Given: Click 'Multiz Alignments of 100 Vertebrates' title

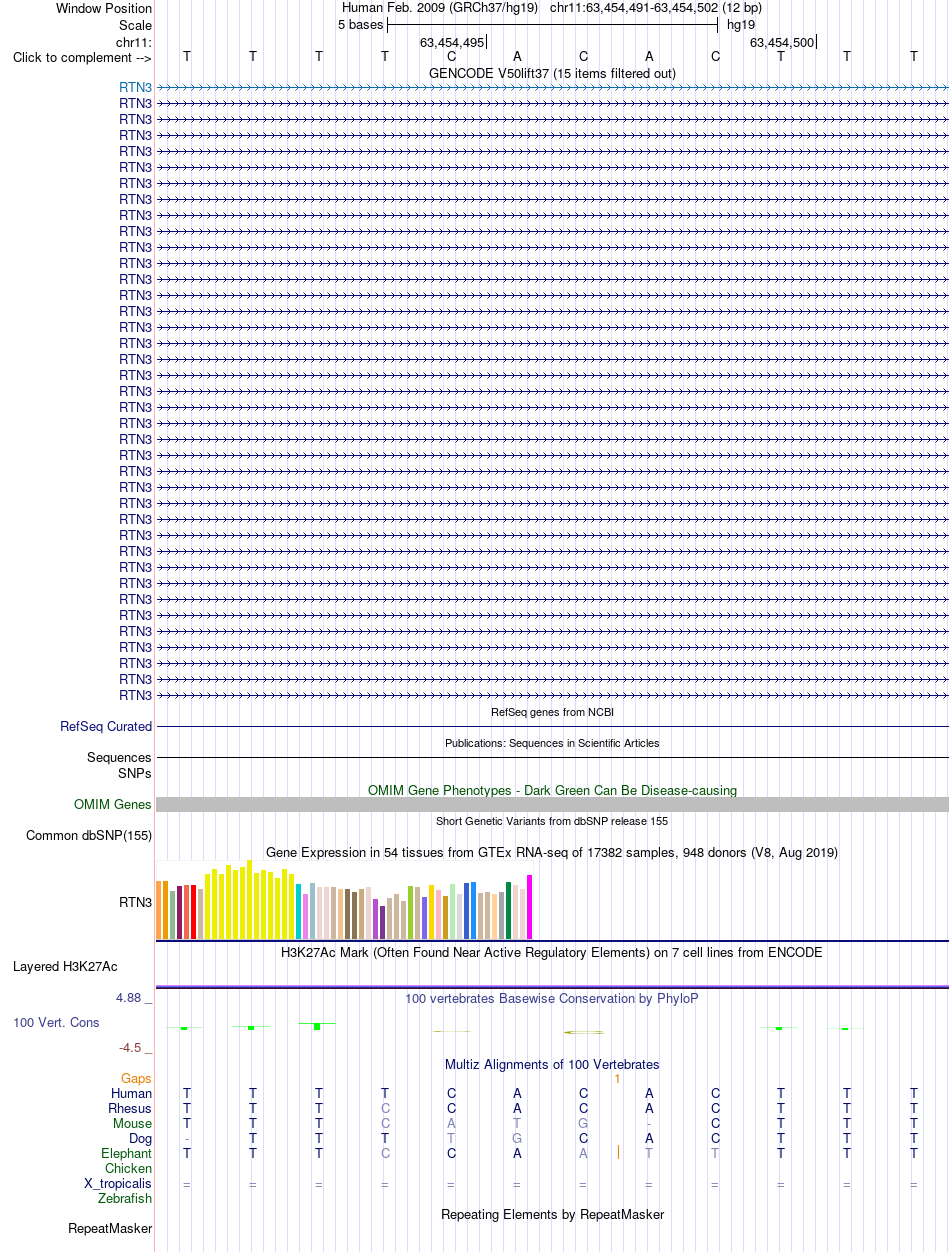Looking at the screenshot, I should [552, 1064].
